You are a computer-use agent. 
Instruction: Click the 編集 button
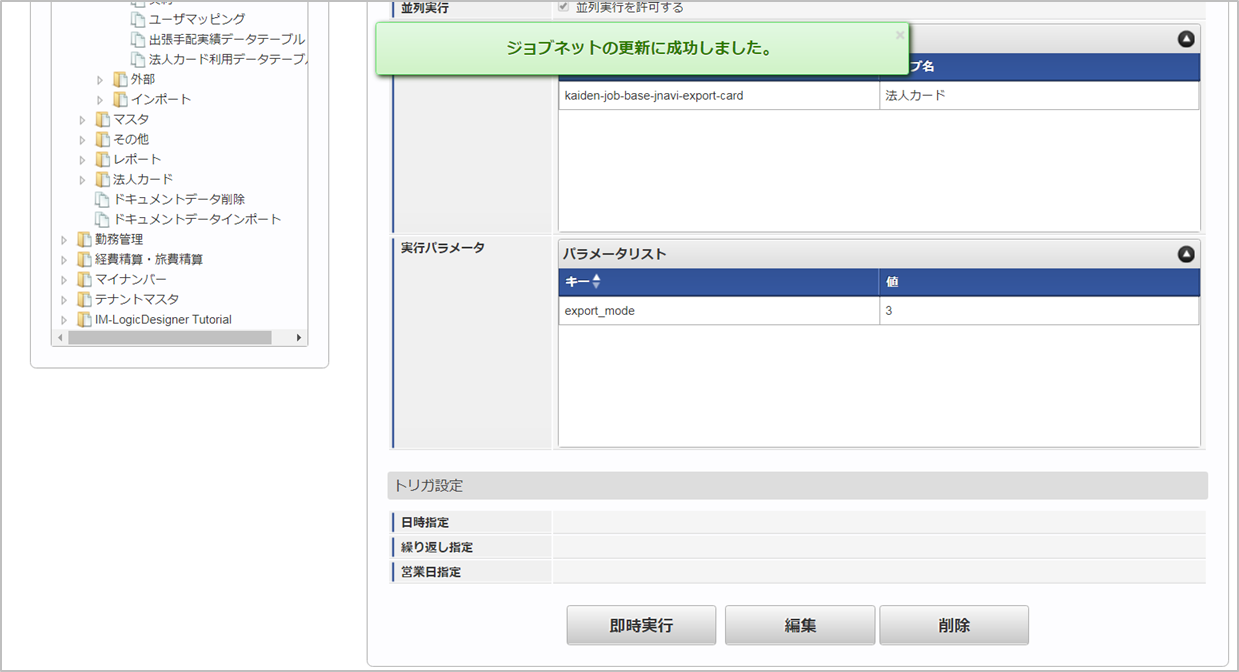tap(800, 625)
